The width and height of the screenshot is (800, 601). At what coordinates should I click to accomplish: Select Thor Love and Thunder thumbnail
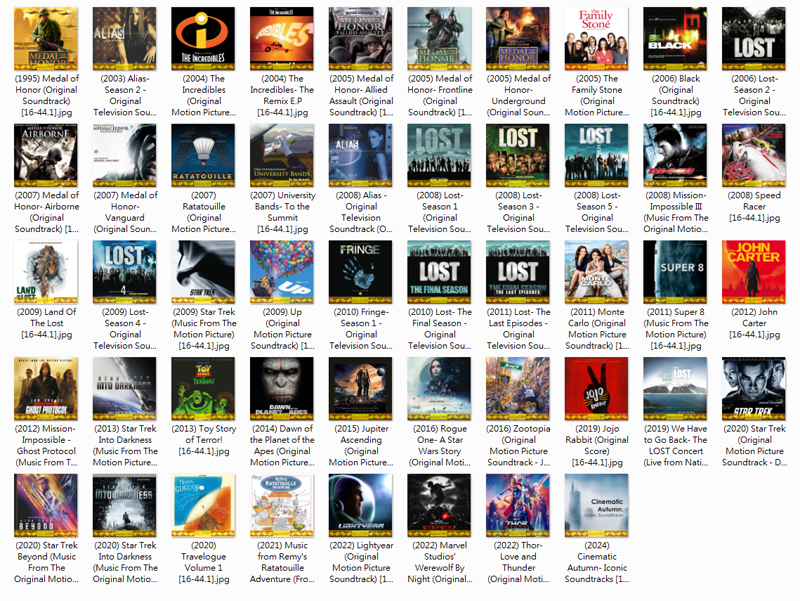[518, 506]
